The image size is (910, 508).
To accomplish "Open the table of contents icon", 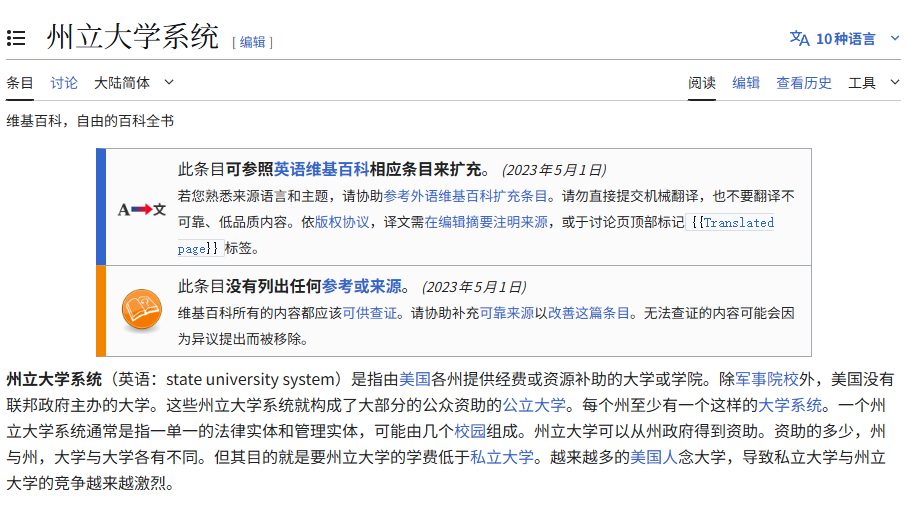I will (16, 38).
